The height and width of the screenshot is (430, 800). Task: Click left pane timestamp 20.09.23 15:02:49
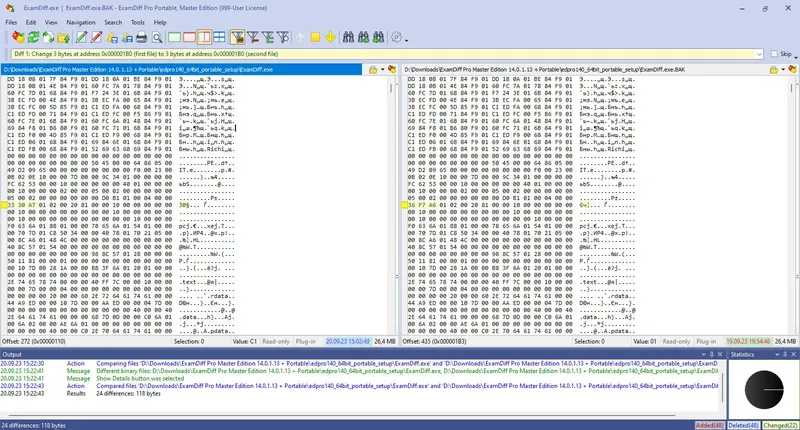pos(348,341)
